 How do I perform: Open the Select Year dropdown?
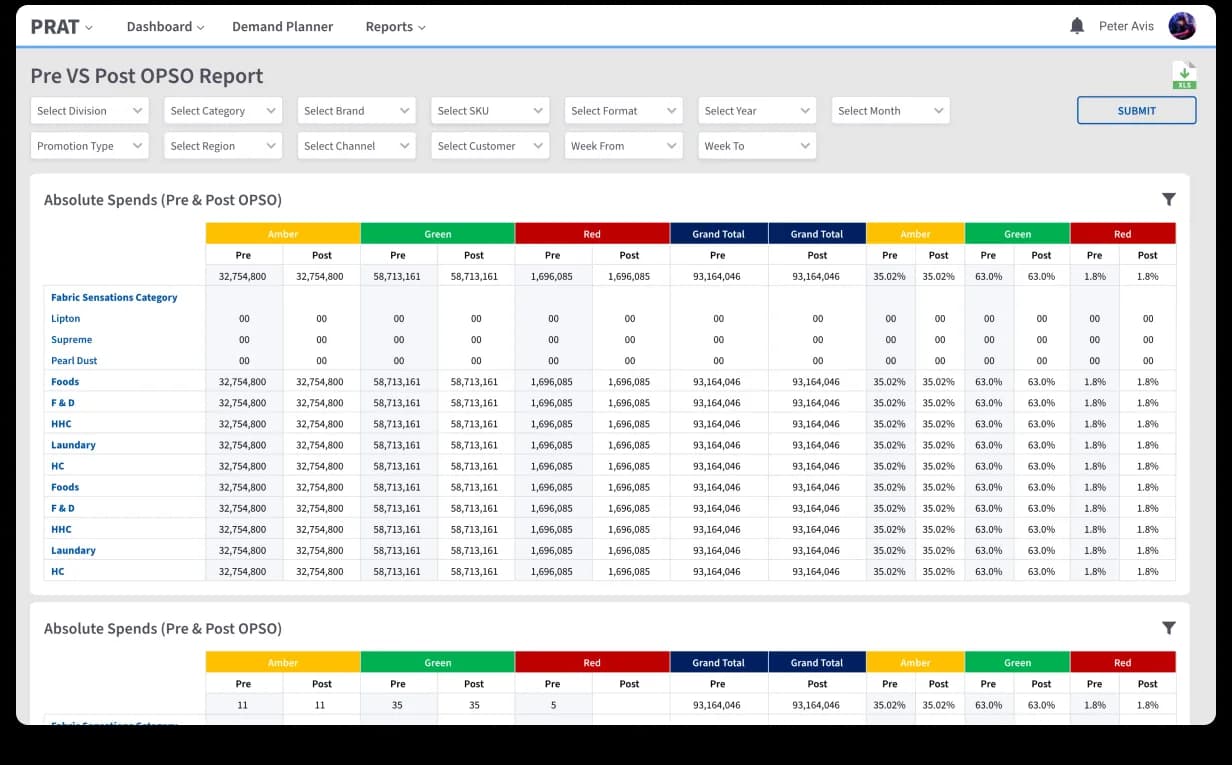click(x=757, y=111)
